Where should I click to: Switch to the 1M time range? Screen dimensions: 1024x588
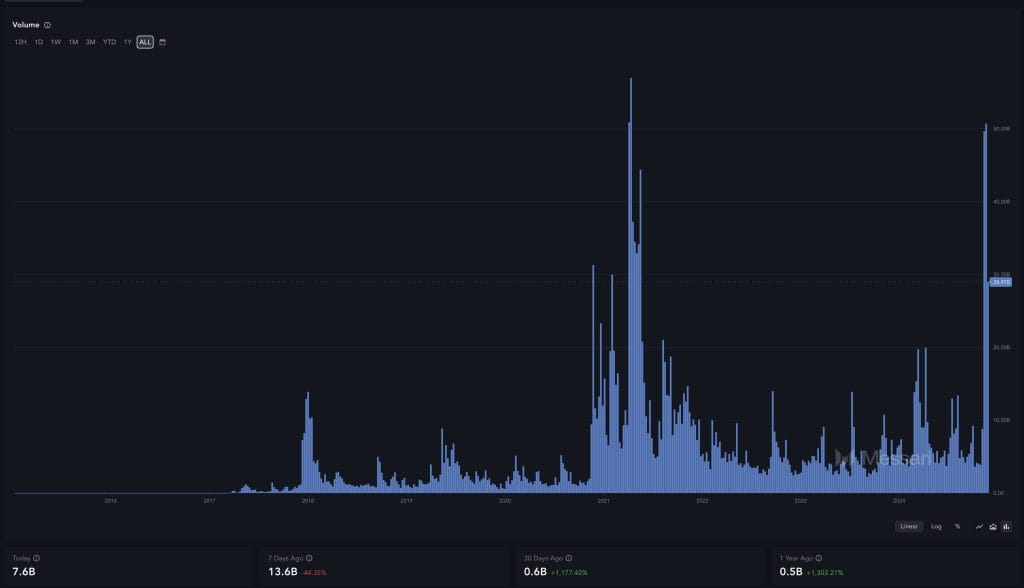[72, 42]
